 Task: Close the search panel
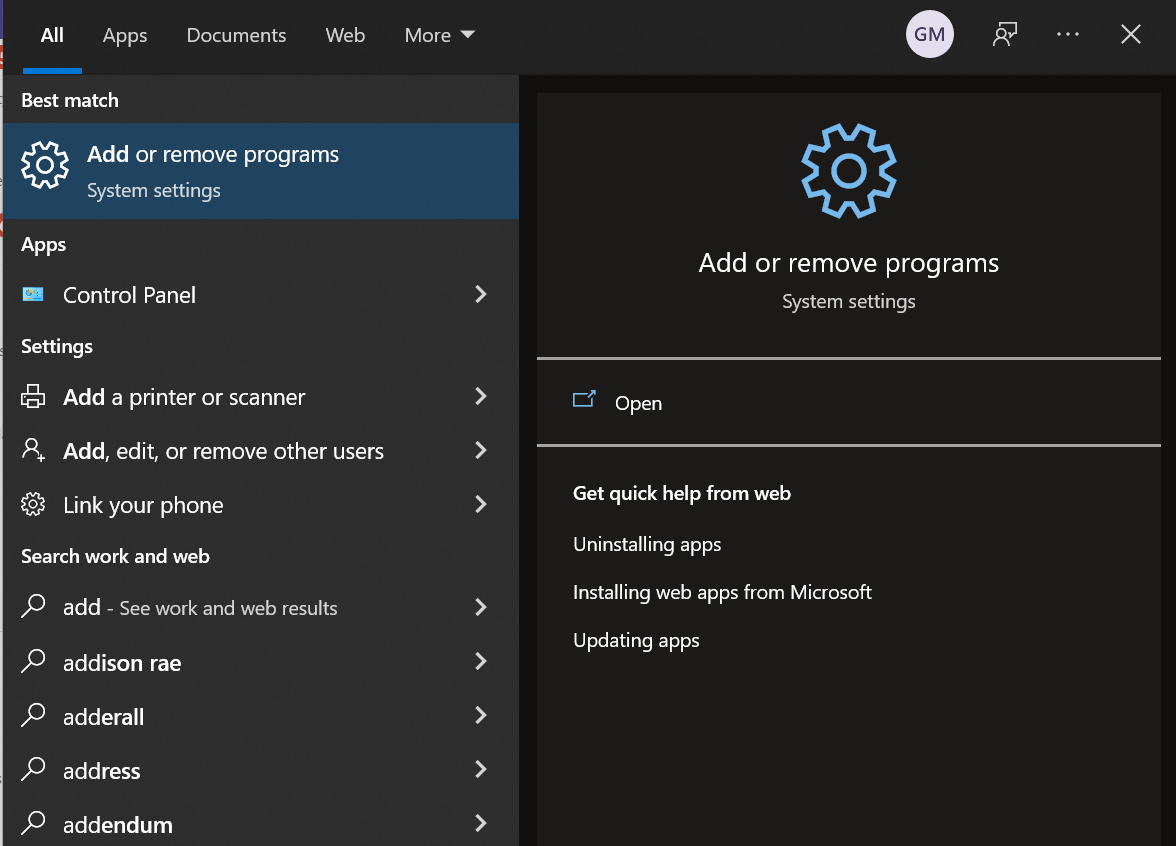point(1130,34)
